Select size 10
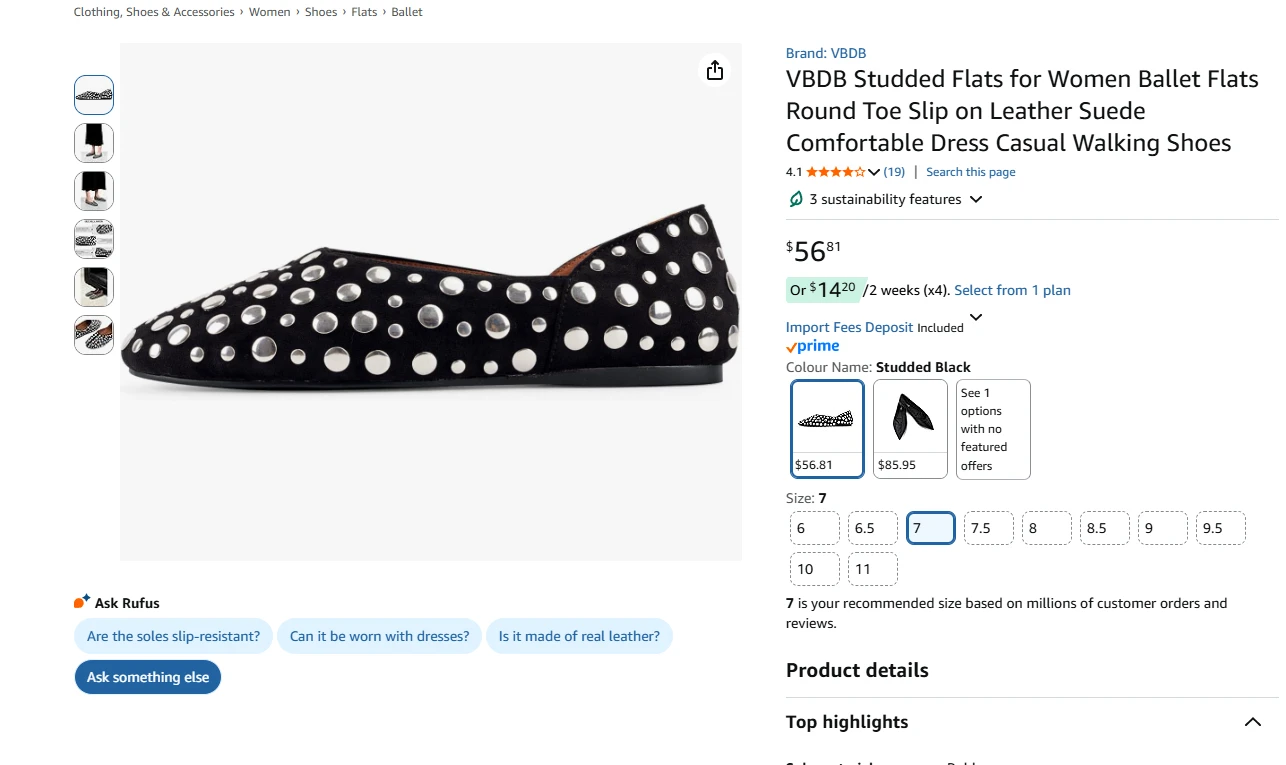Viewport: 1286px width, 765px height. [x=815, y=569]
